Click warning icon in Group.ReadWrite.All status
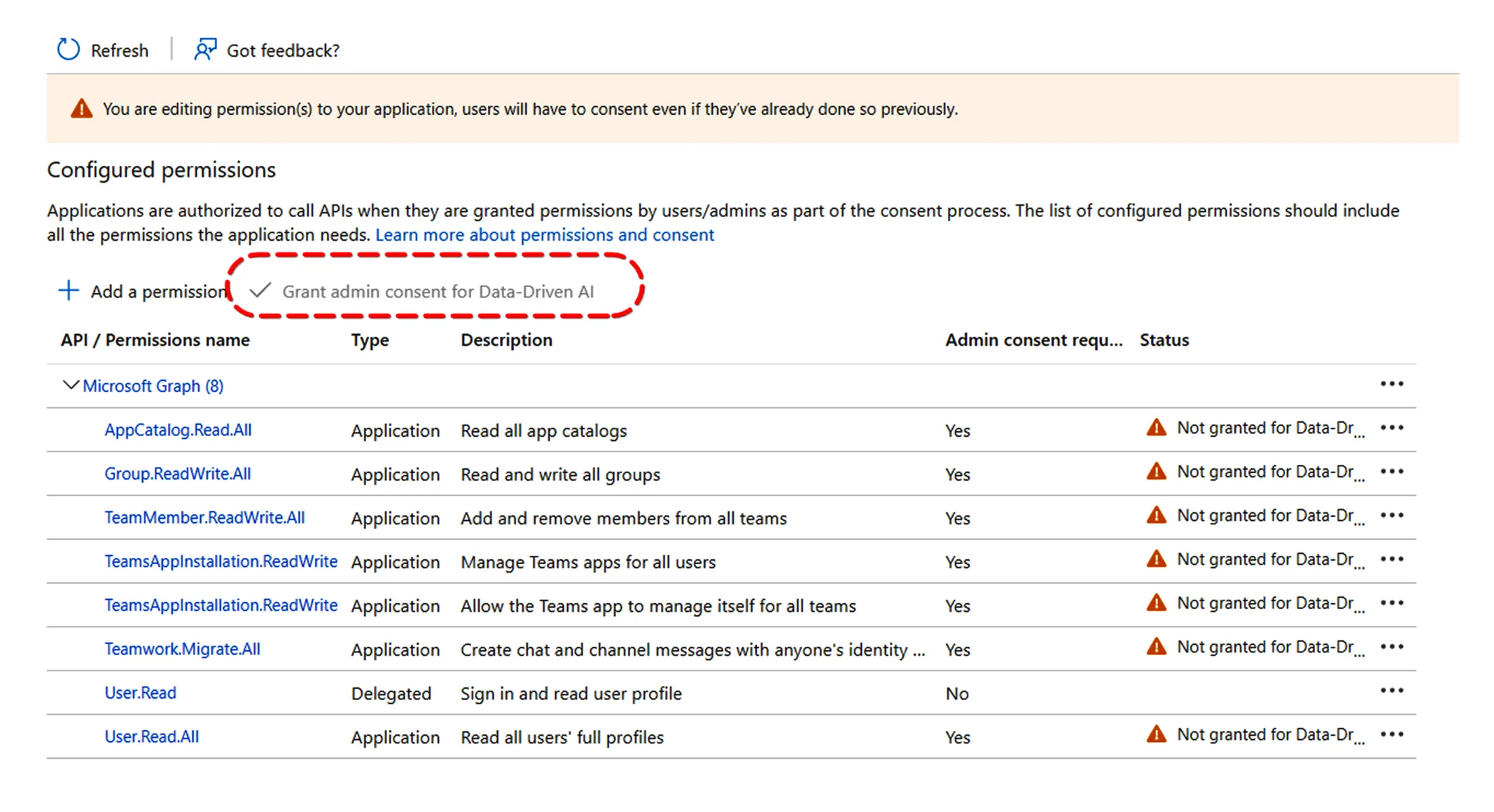 pos(1157,471)
